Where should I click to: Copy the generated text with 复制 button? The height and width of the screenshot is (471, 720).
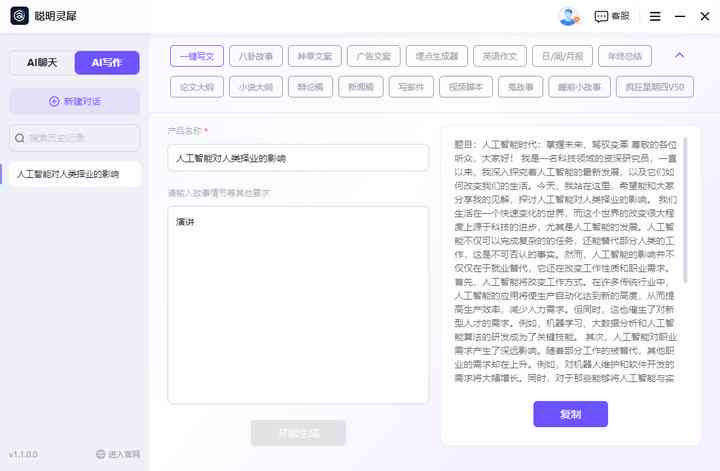570,414
